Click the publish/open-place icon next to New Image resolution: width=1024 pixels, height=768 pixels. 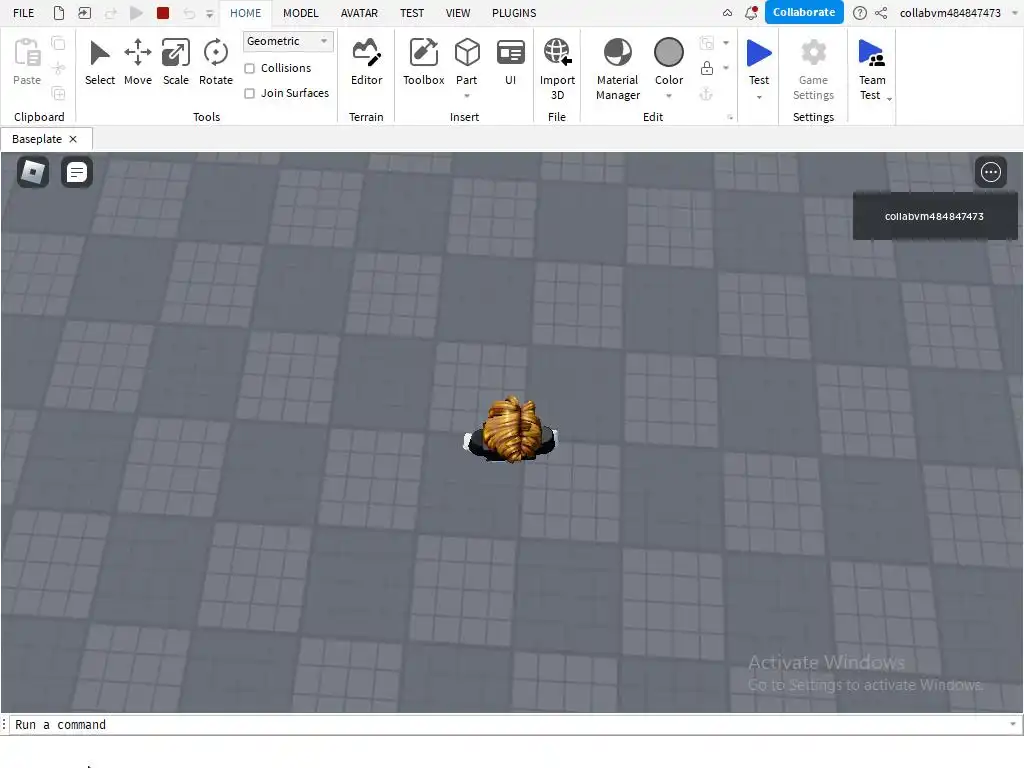coord(84,13)
